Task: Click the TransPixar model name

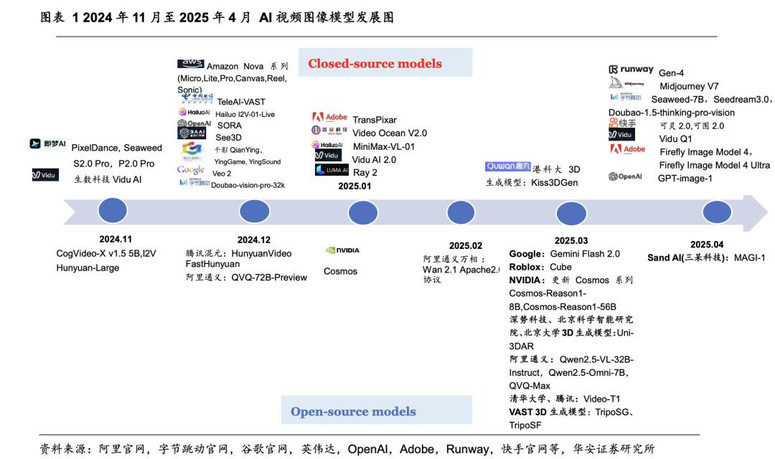Action: [374, 120]
